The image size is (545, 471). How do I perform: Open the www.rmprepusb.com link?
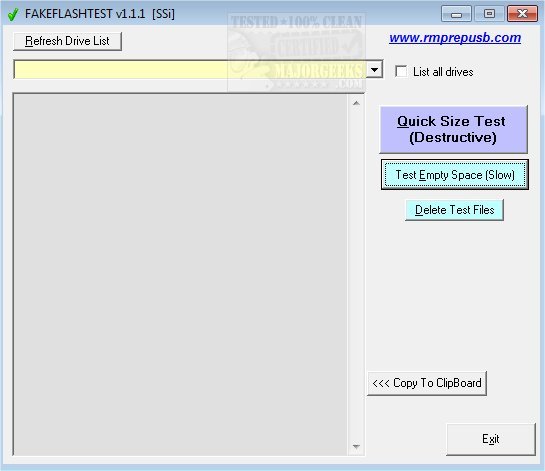[455, 38]
